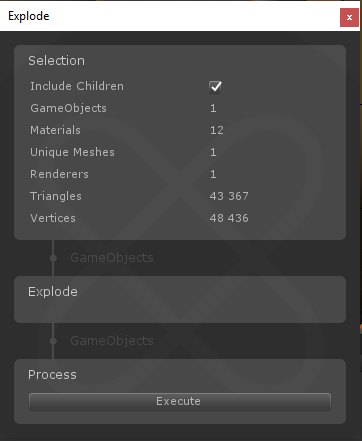362x441 pixels.
Task: Select the Triangles label
Action: coord(56,196)
